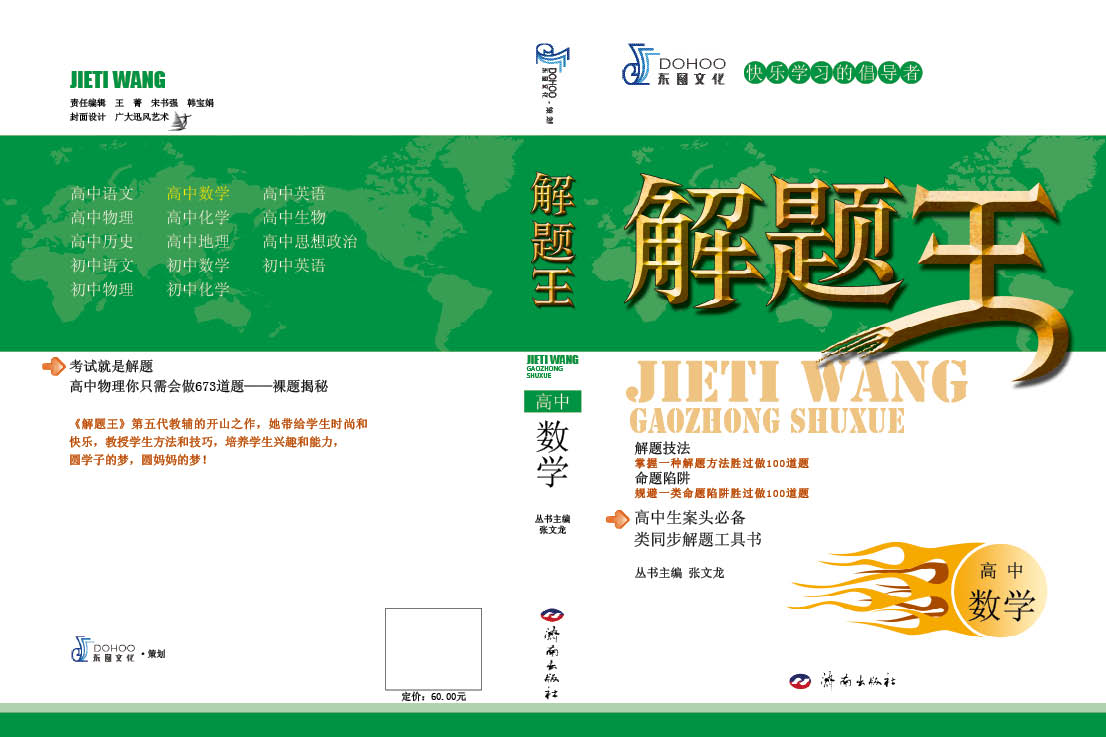Select 规避一类命题陷阱胜过做100道题 line
The width and height of the screenshot is (1106, 737).
point(722,493)
